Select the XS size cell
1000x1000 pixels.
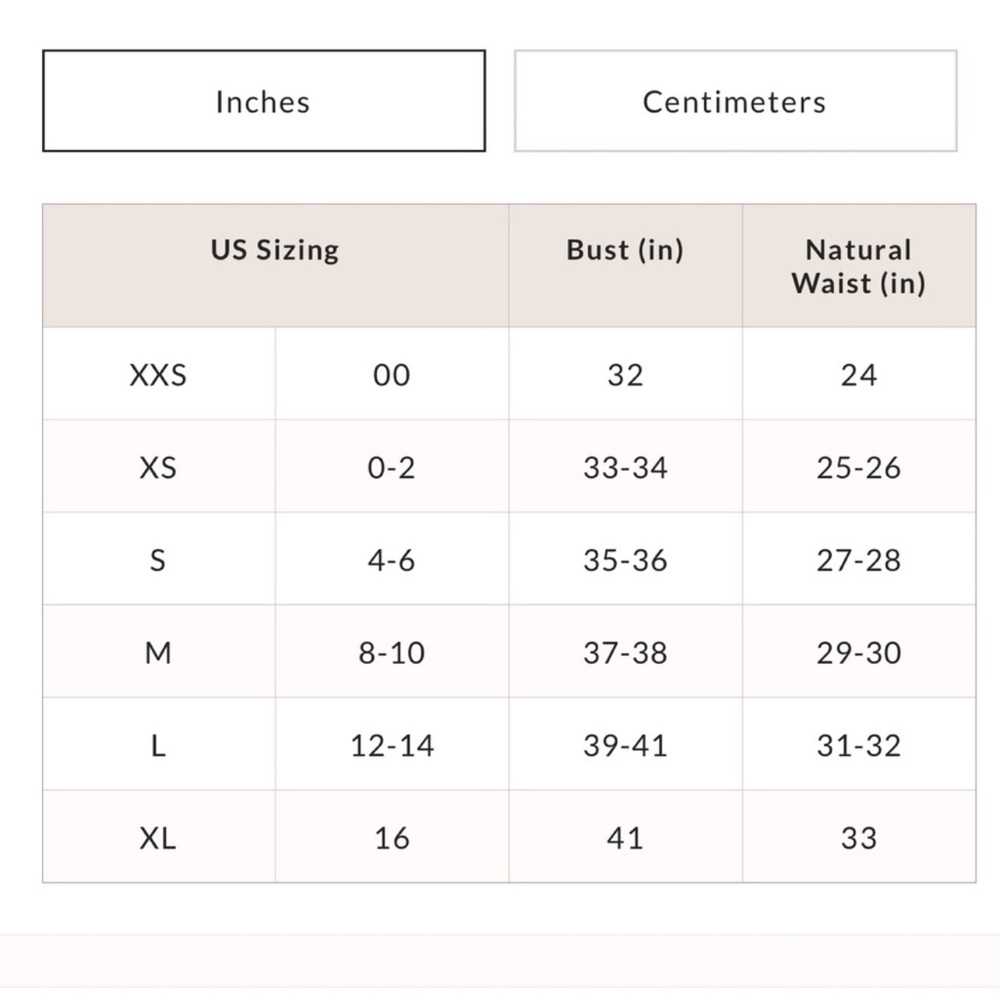pos(159,466)
